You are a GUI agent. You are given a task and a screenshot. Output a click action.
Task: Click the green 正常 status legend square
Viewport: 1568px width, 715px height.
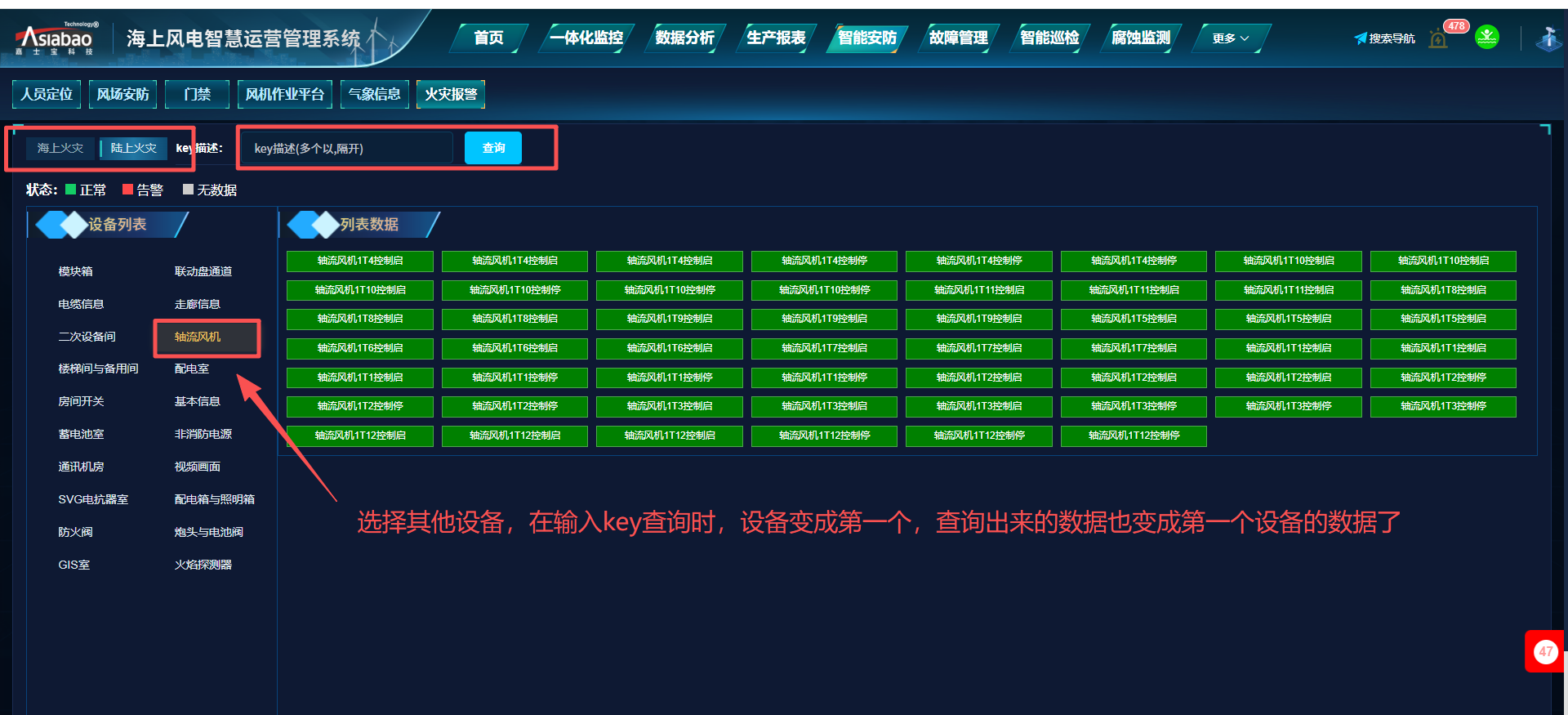click(x=71, y=190)
